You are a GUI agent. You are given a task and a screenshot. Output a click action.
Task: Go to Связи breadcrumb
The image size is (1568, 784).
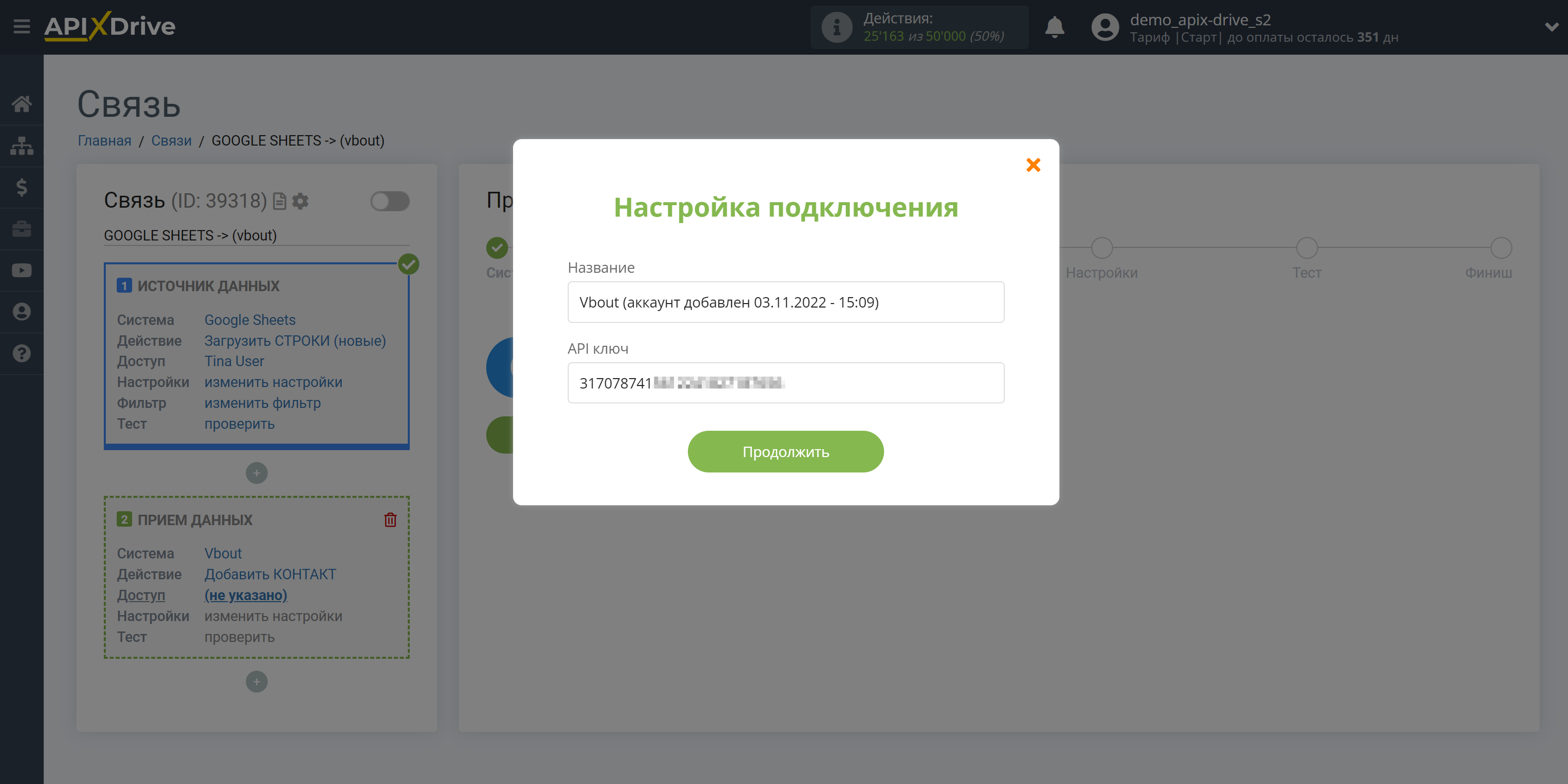pyautogui.click(x=171, y=141)
